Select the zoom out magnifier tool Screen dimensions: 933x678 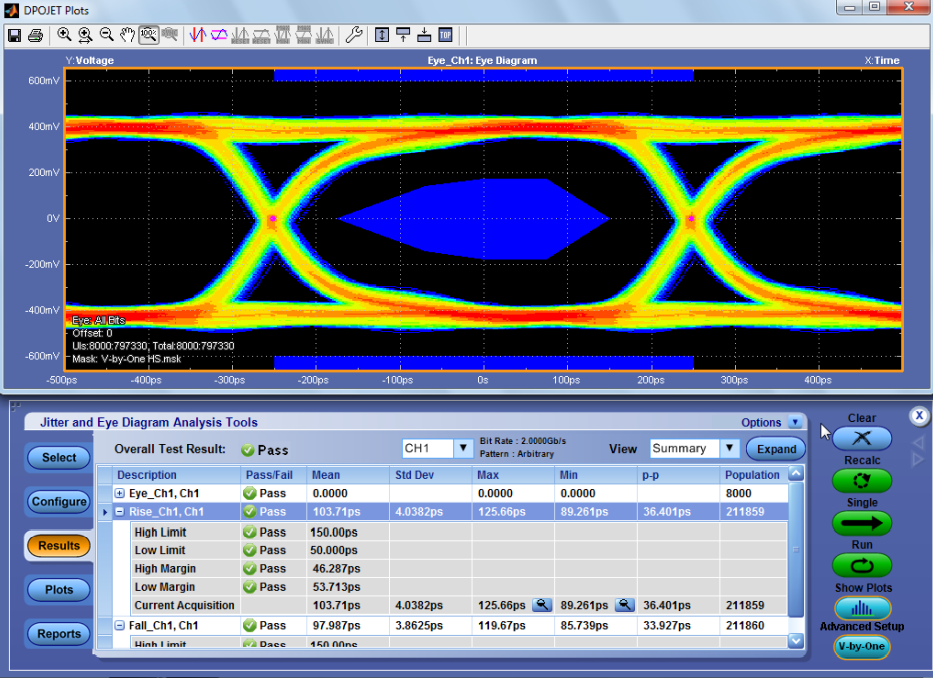pyautogui.click(x=106, y=35)
